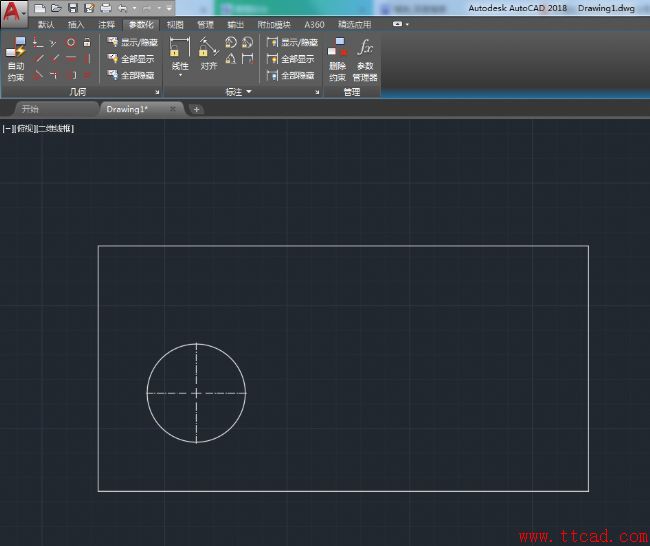Open the 附加模块 ribbon tab
This screenshot has height=546, width=650.
click(274, 24)
